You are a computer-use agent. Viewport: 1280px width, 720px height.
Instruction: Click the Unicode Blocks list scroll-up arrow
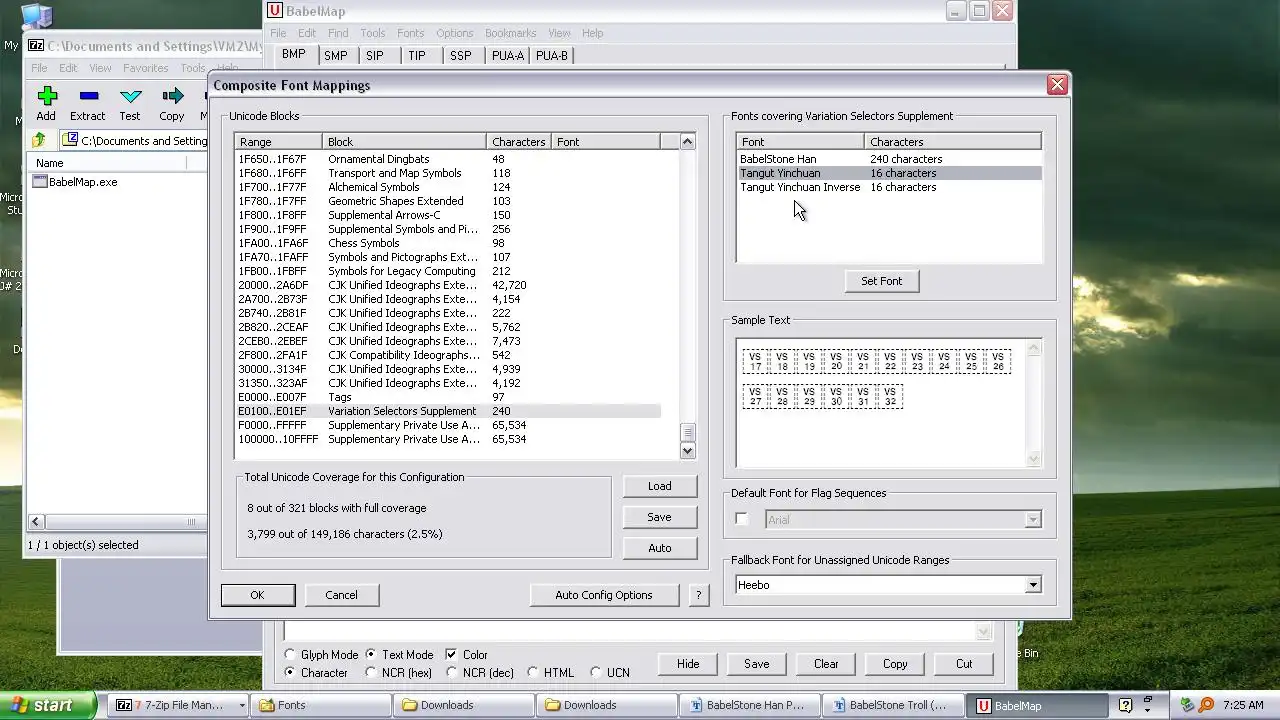coord(687,142)
